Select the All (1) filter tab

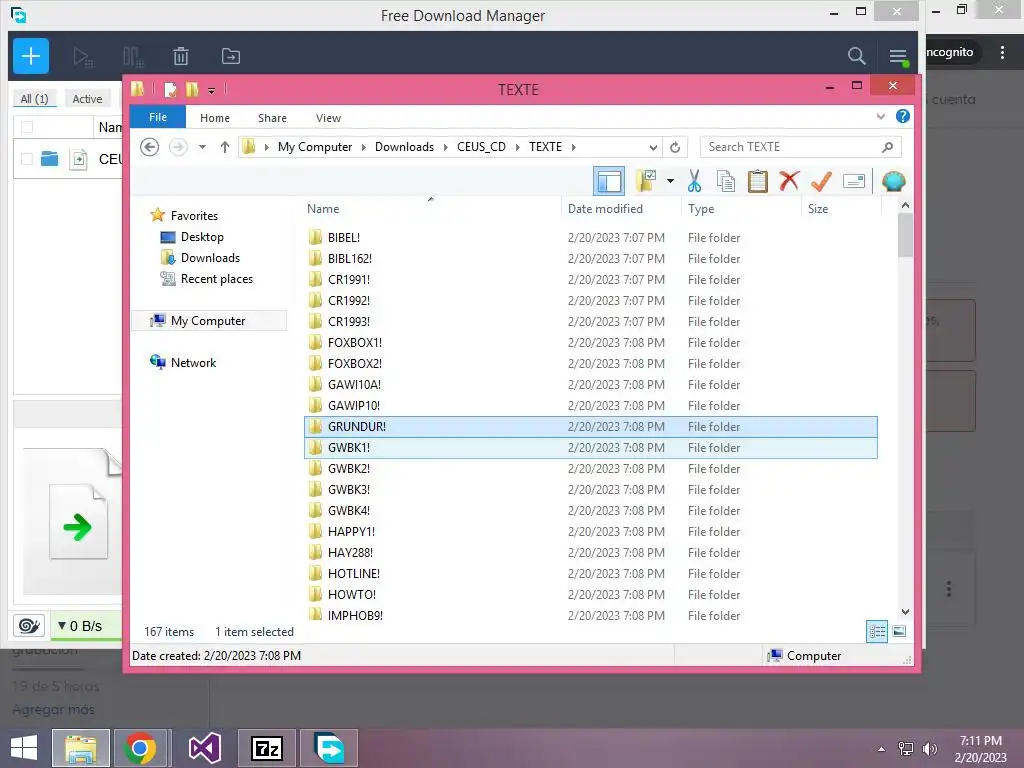click(34, 99)
